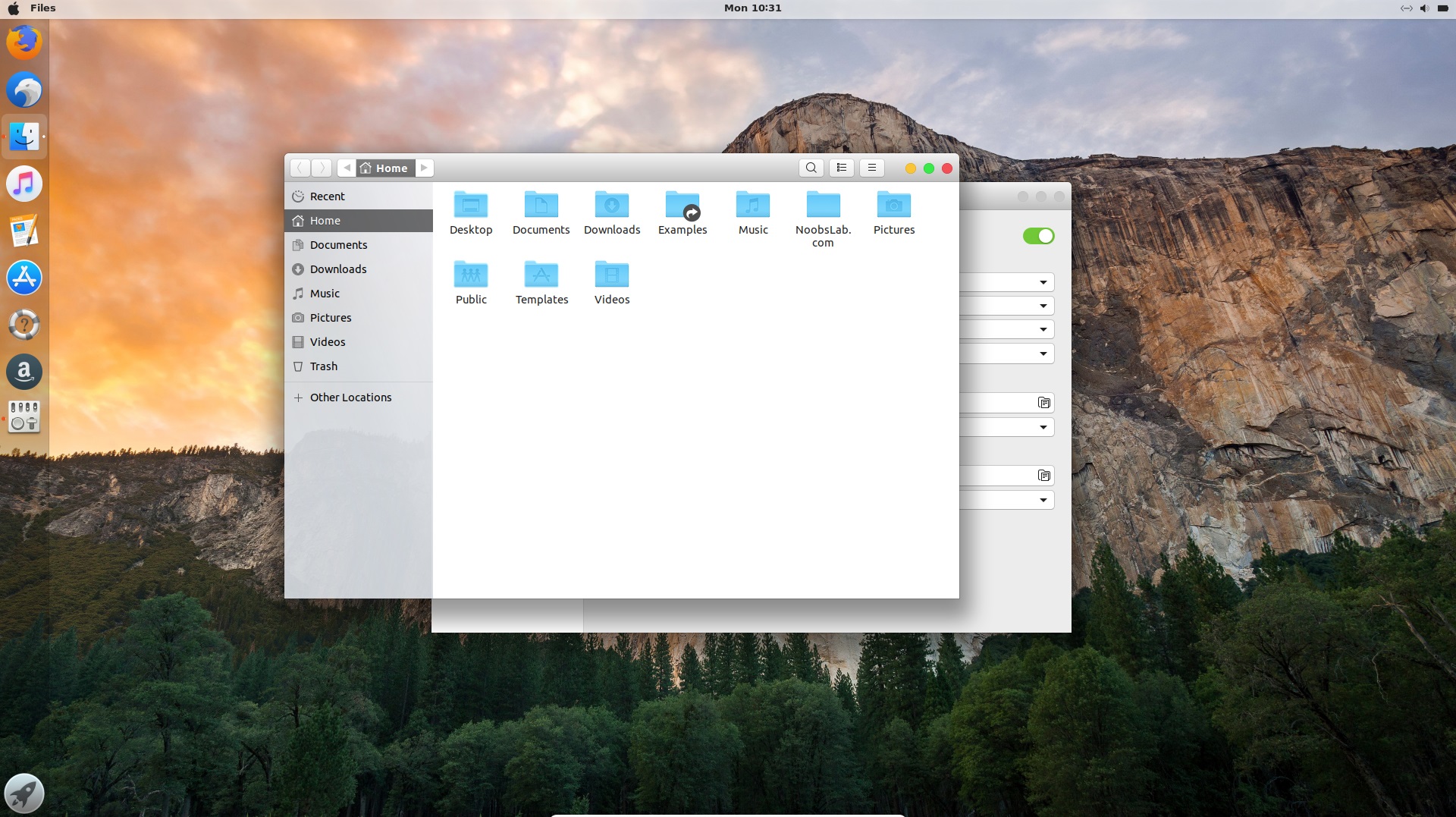Open the clock calendar in top bar
This screenshot has width=1456, height=817.
click(x=752, y=8)
